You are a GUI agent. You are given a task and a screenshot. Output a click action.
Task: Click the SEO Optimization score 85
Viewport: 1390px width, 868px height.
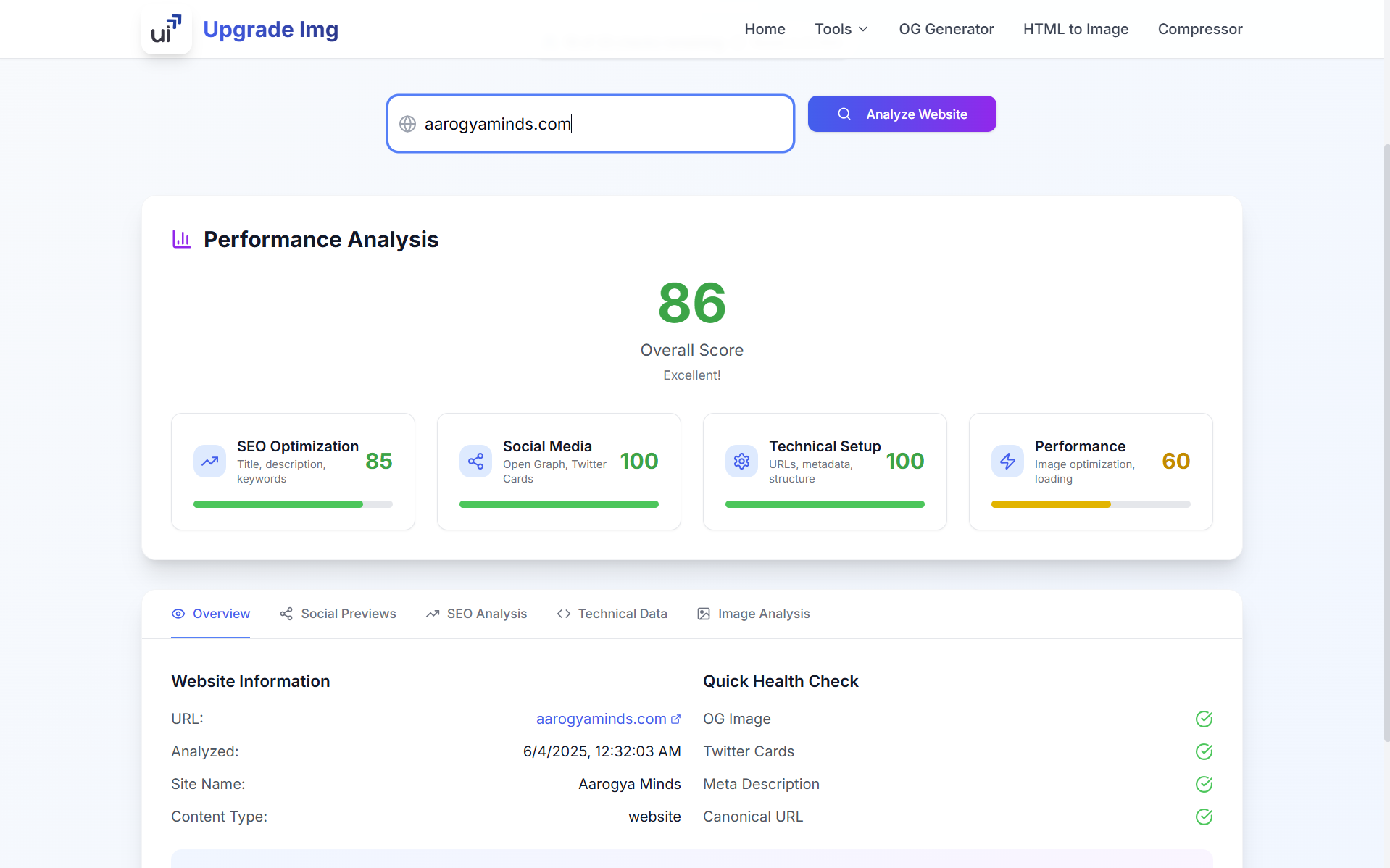click(x=378, y=461)
